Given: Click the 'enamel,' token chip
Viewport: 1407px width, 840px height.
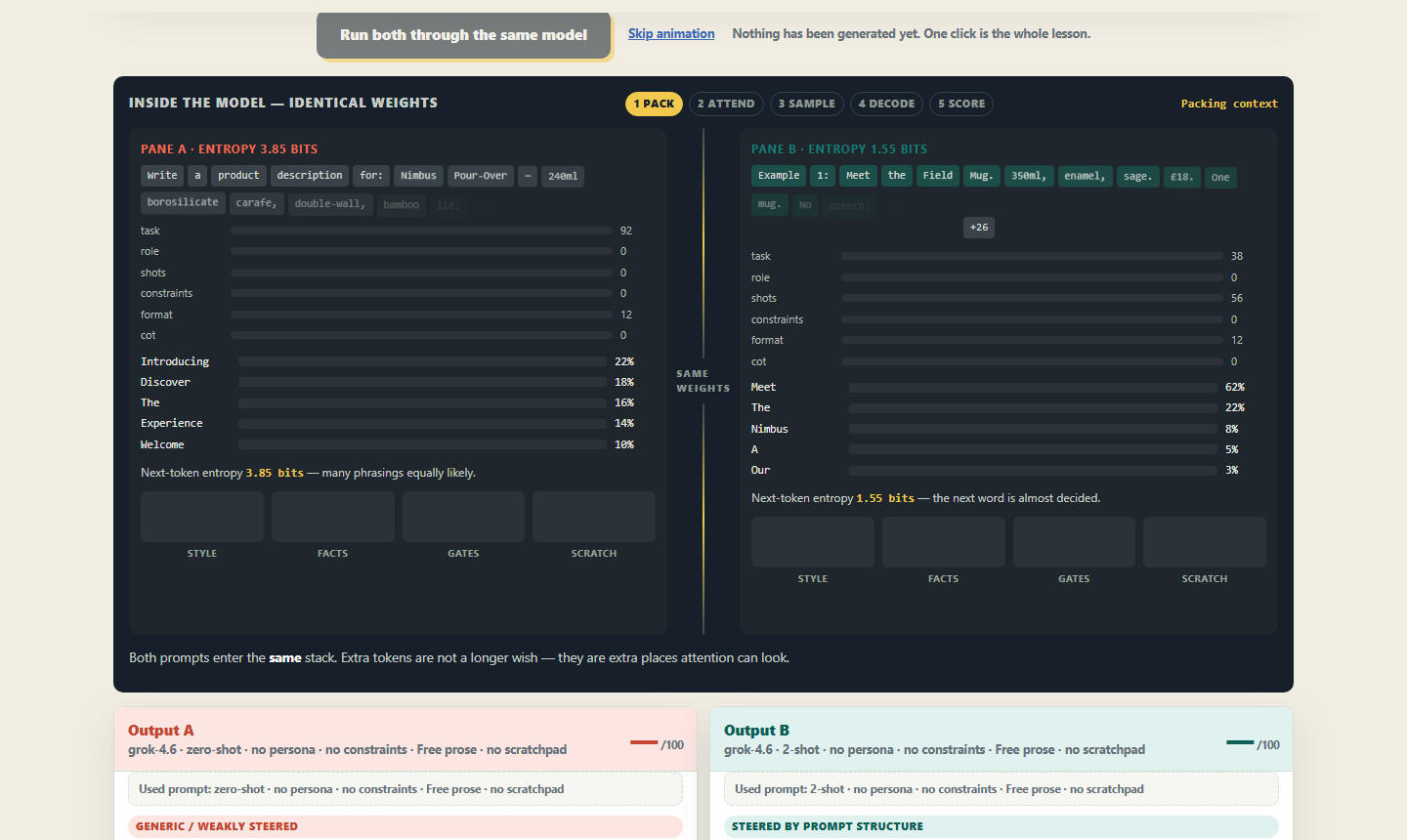Looking at the screenshot, I should point(1085,176).
